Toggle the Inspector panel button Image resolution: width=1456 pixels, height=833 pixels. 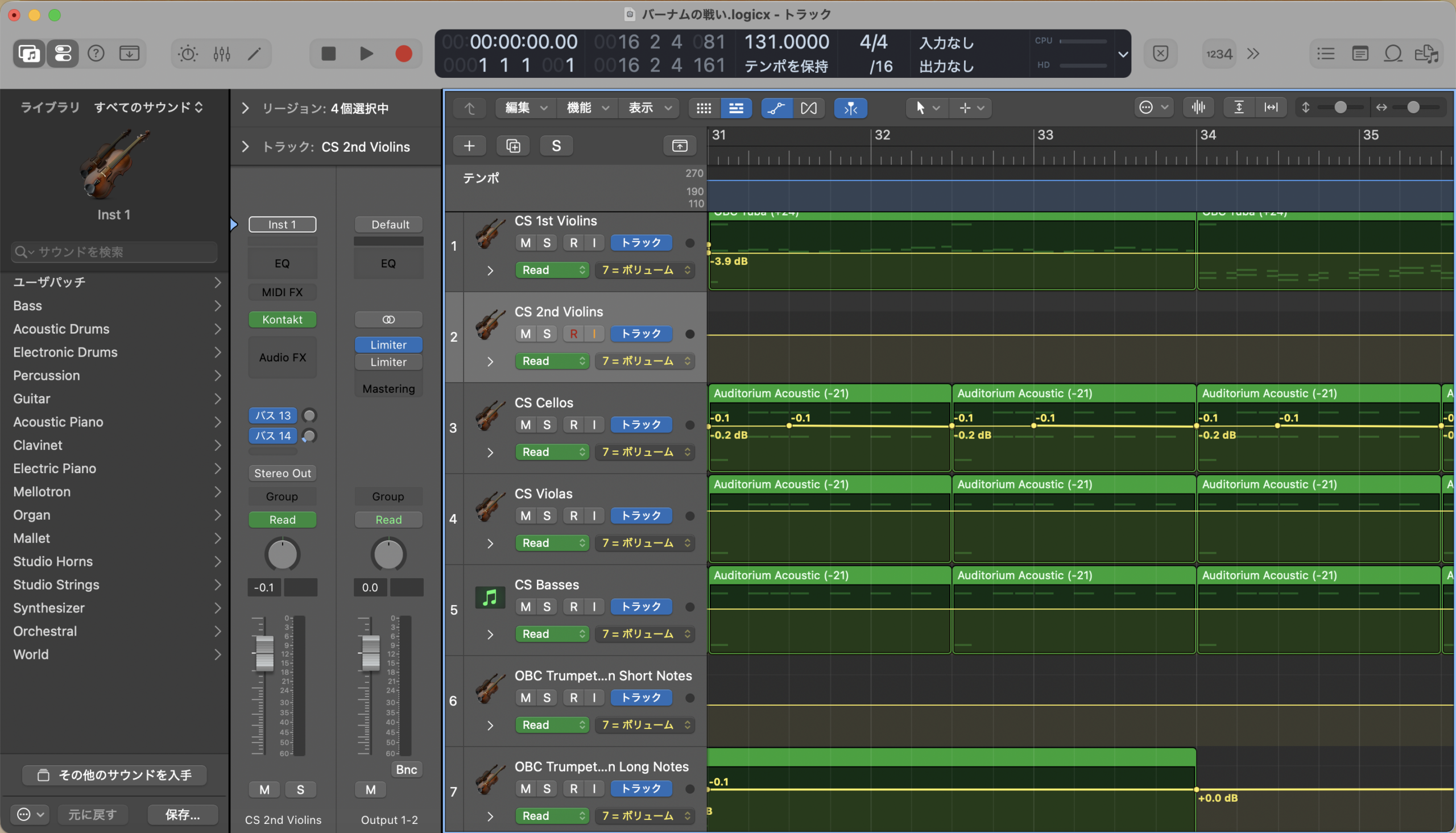coord(63,54)
